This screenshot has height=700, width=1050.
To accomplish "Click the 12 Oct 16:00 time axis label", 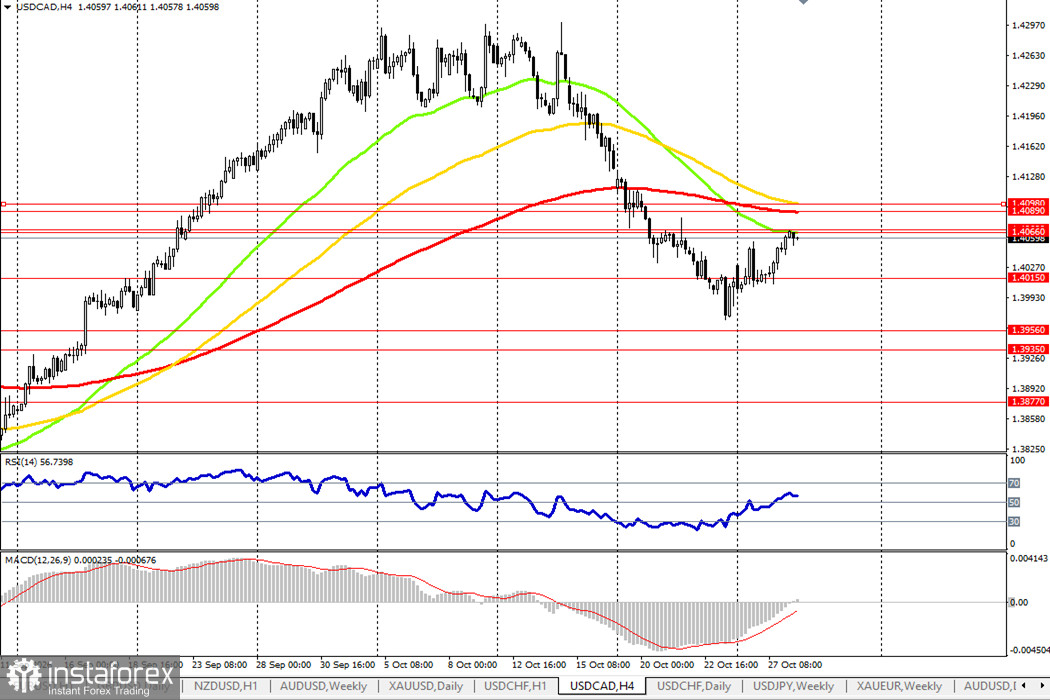I will (539, 665).
